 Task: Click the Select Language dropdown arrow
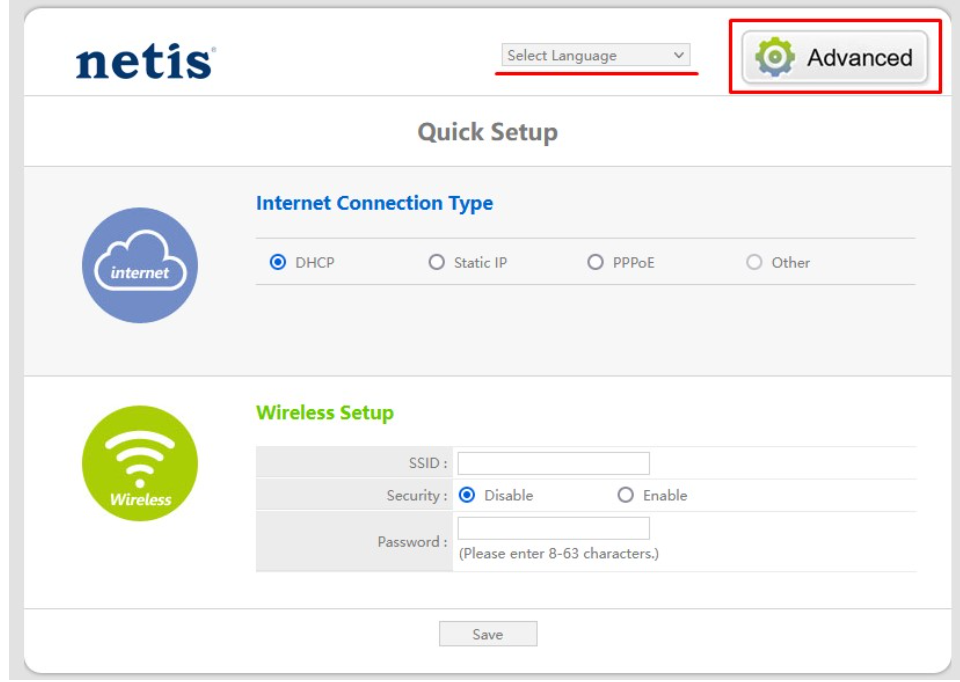tap(679, 56)
